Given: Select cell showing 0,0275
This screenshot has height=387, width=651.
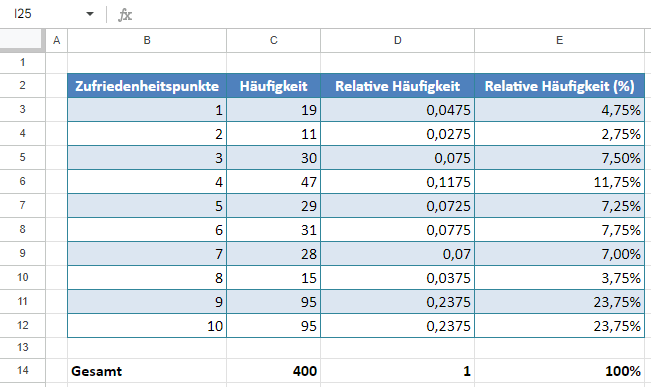Looking at the screenshot, I should (x=397, y=134).
